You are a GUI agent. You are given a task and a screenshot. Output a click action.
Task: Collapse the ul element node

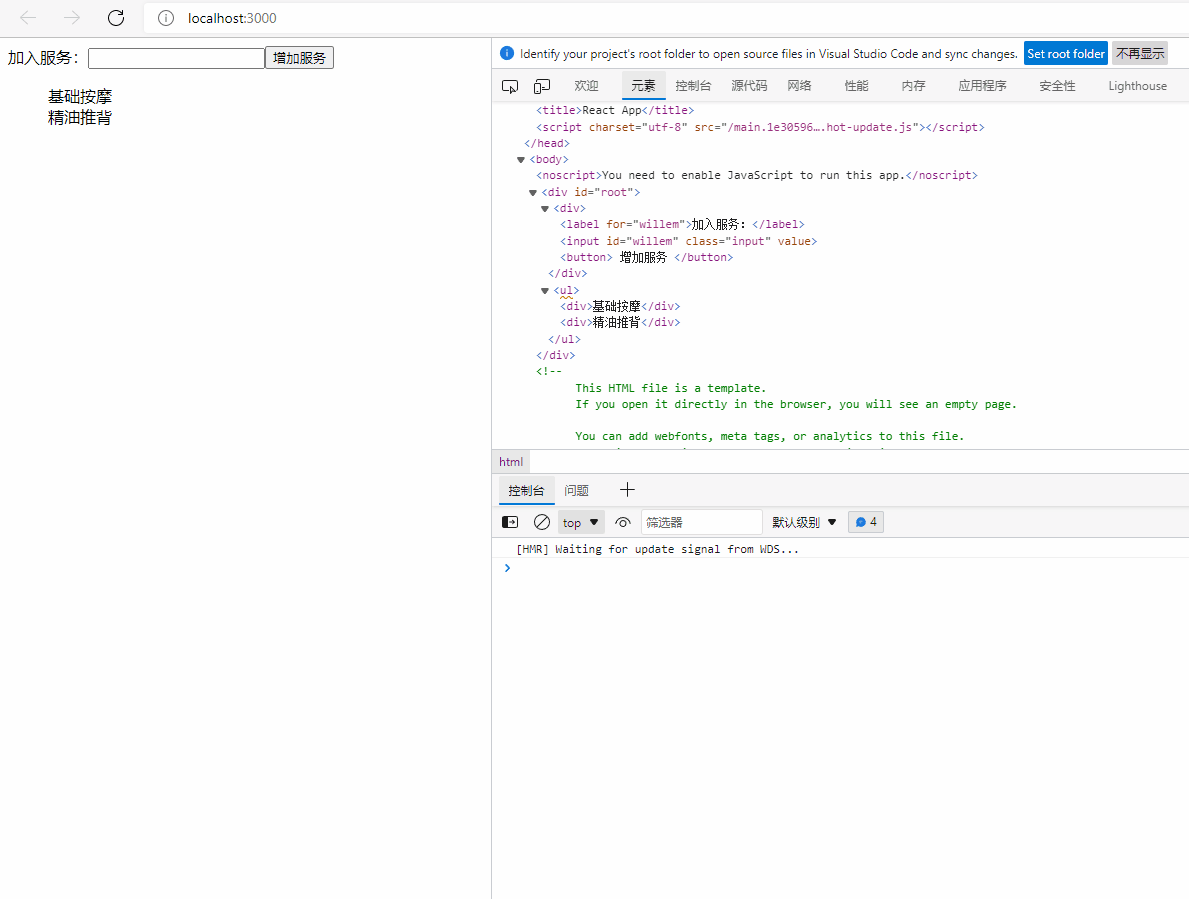click(x=545, y=291)
